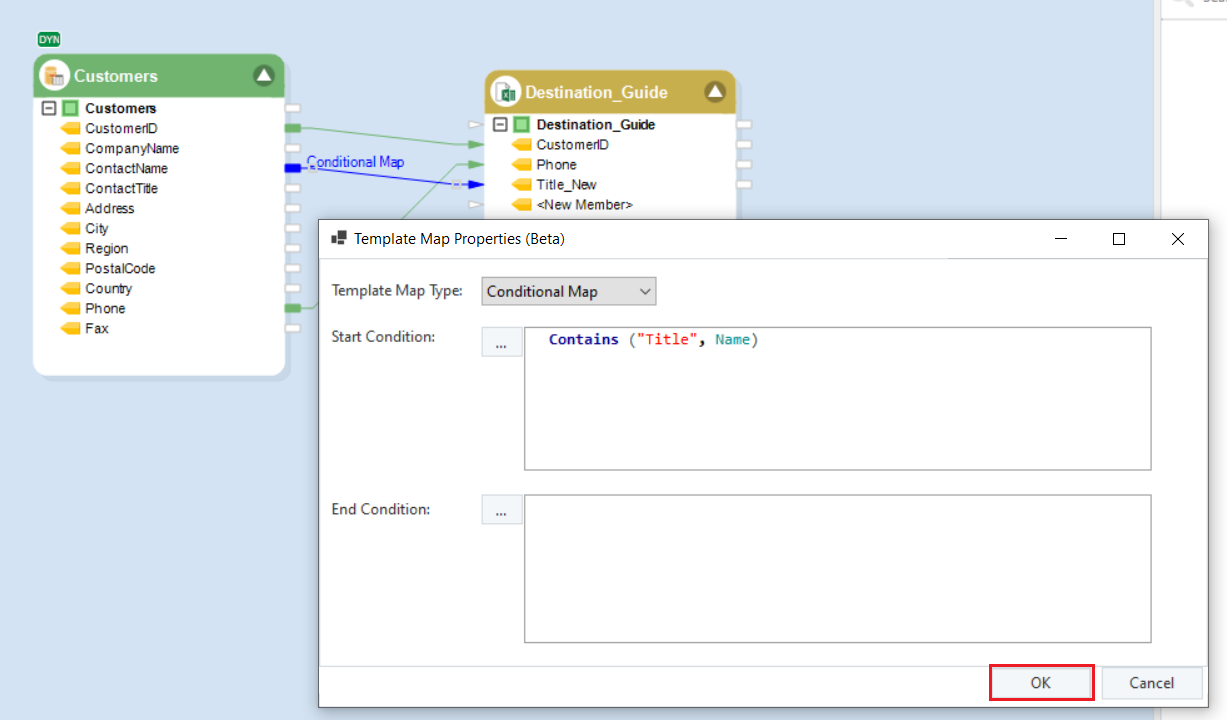Click the Phone field output port
1227x720 pixels.
click(293, 308)
